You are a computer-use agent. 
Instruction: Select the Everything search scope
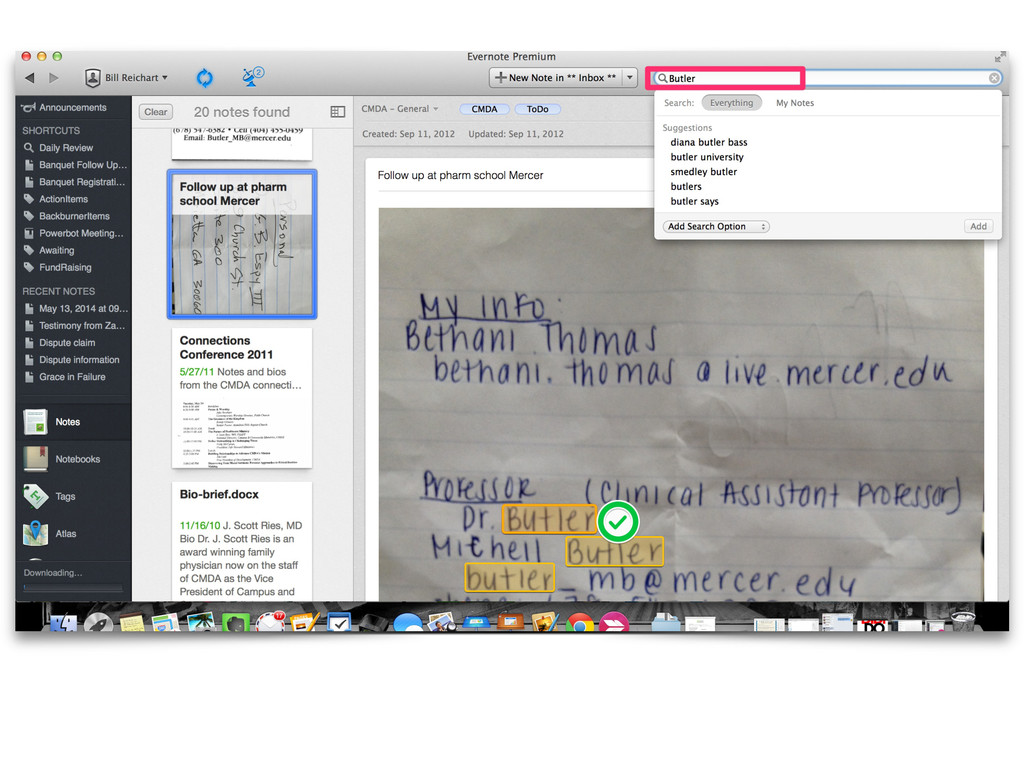tap(731, 103)
